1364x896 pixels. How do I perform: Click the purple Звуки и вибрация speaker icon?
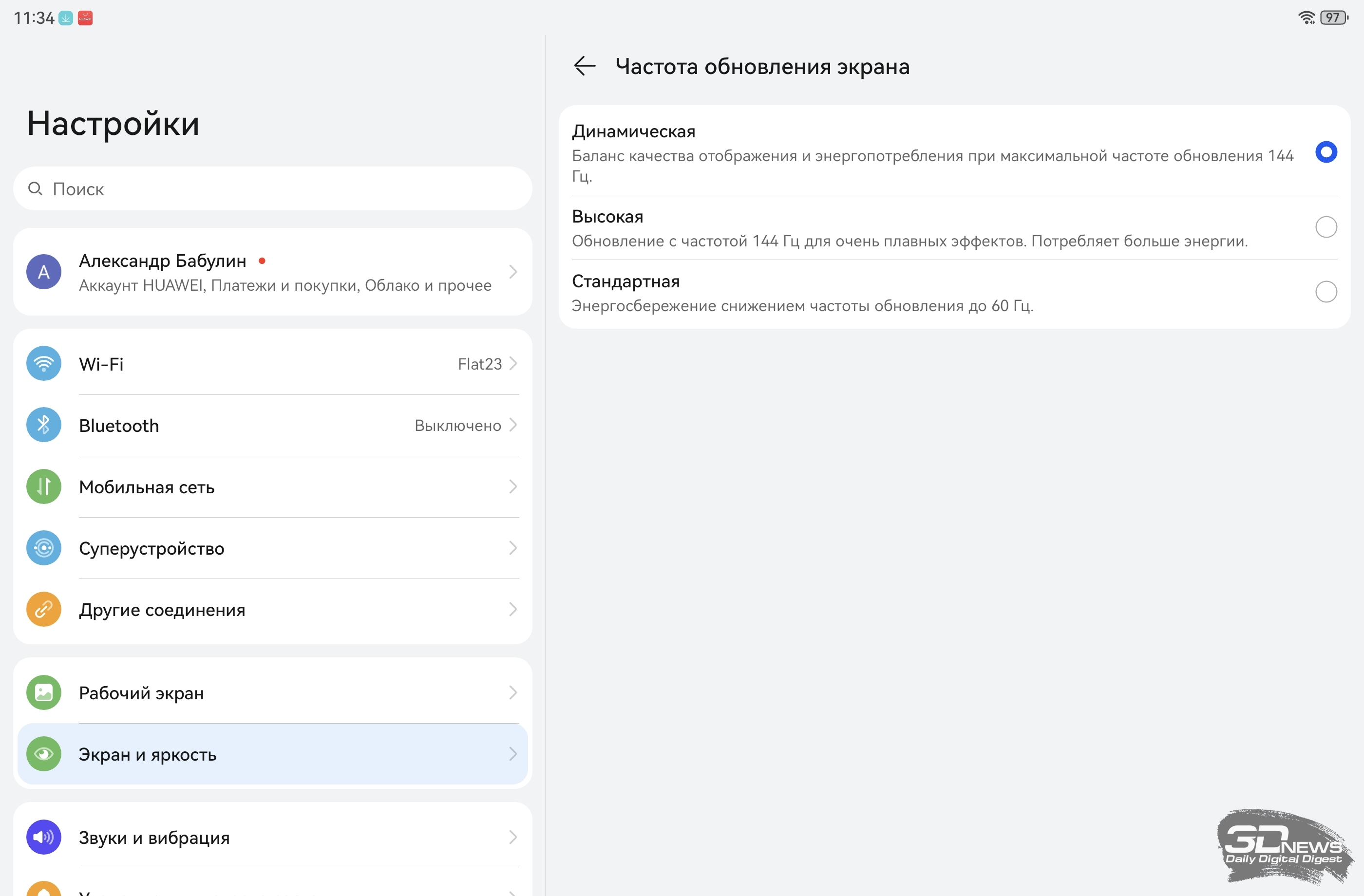pyautogui.click(x=43, y=837)
